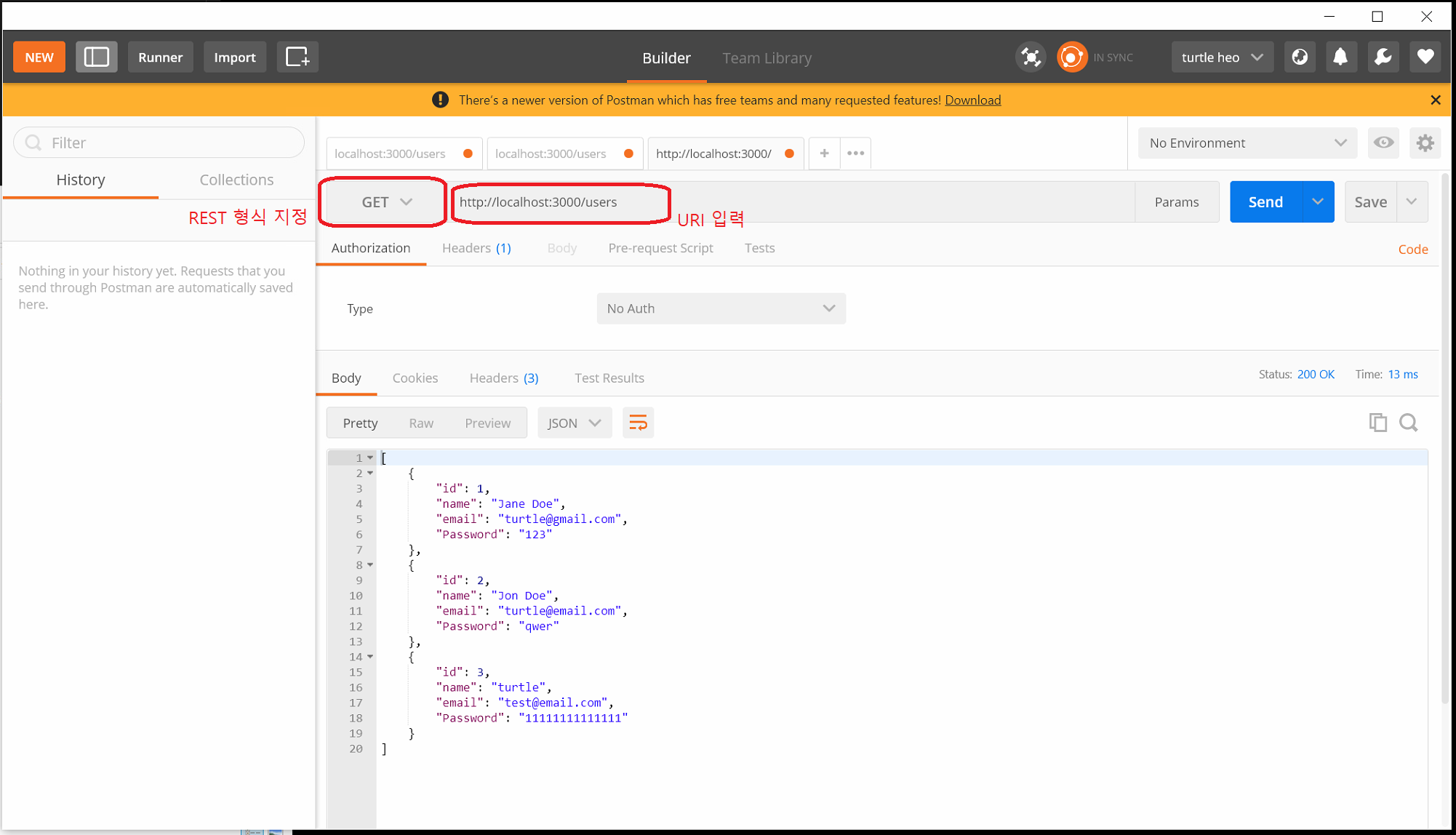Toggle the sidebar panel icon

(x=96, y=57)
